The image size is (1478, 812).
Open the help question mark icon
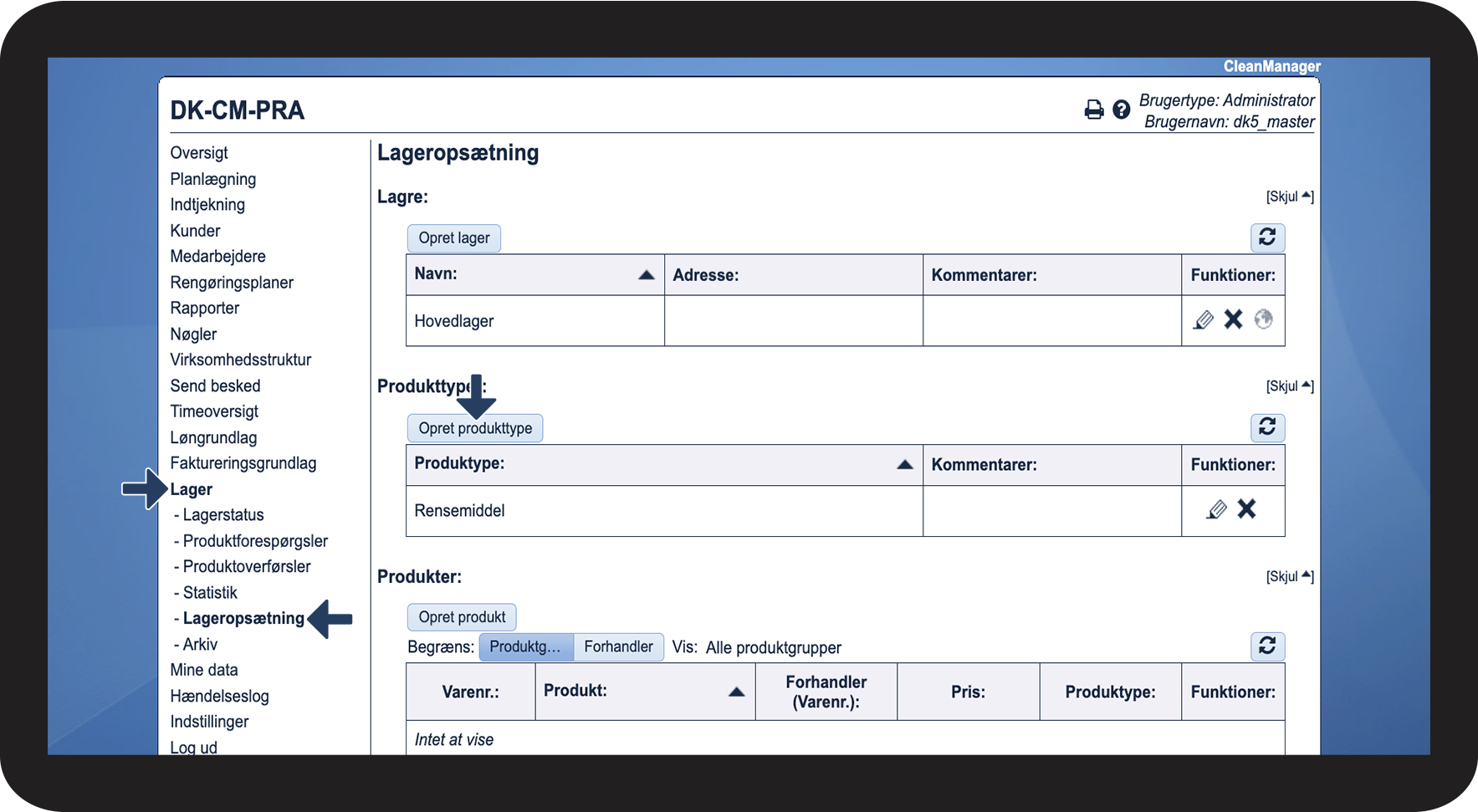click(1121, 110)
